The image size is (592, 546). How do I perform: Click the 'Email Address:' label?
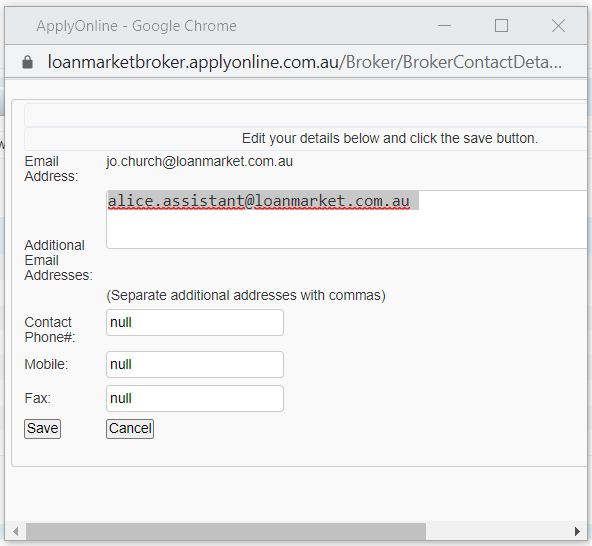(x=51, y=169)
